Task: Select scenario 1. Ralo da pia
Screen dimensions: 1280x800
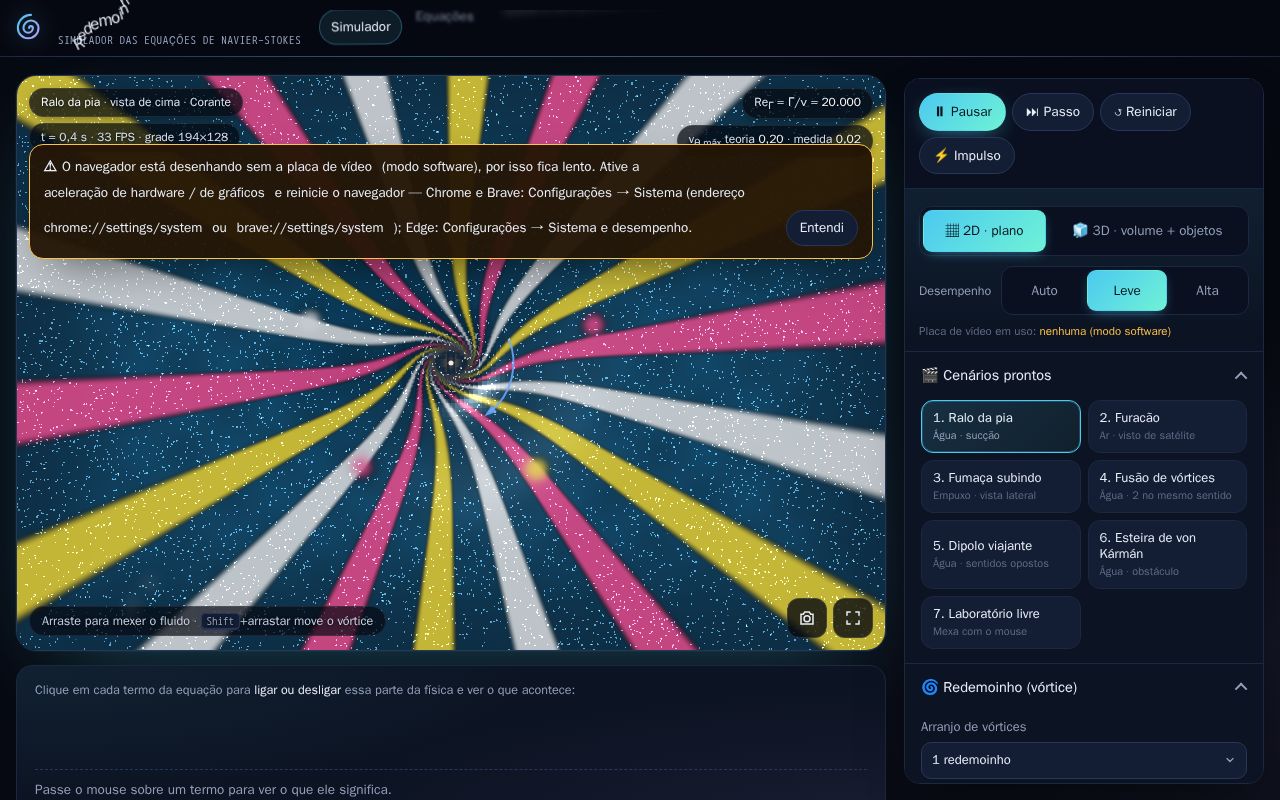Action: [1001, 426]
